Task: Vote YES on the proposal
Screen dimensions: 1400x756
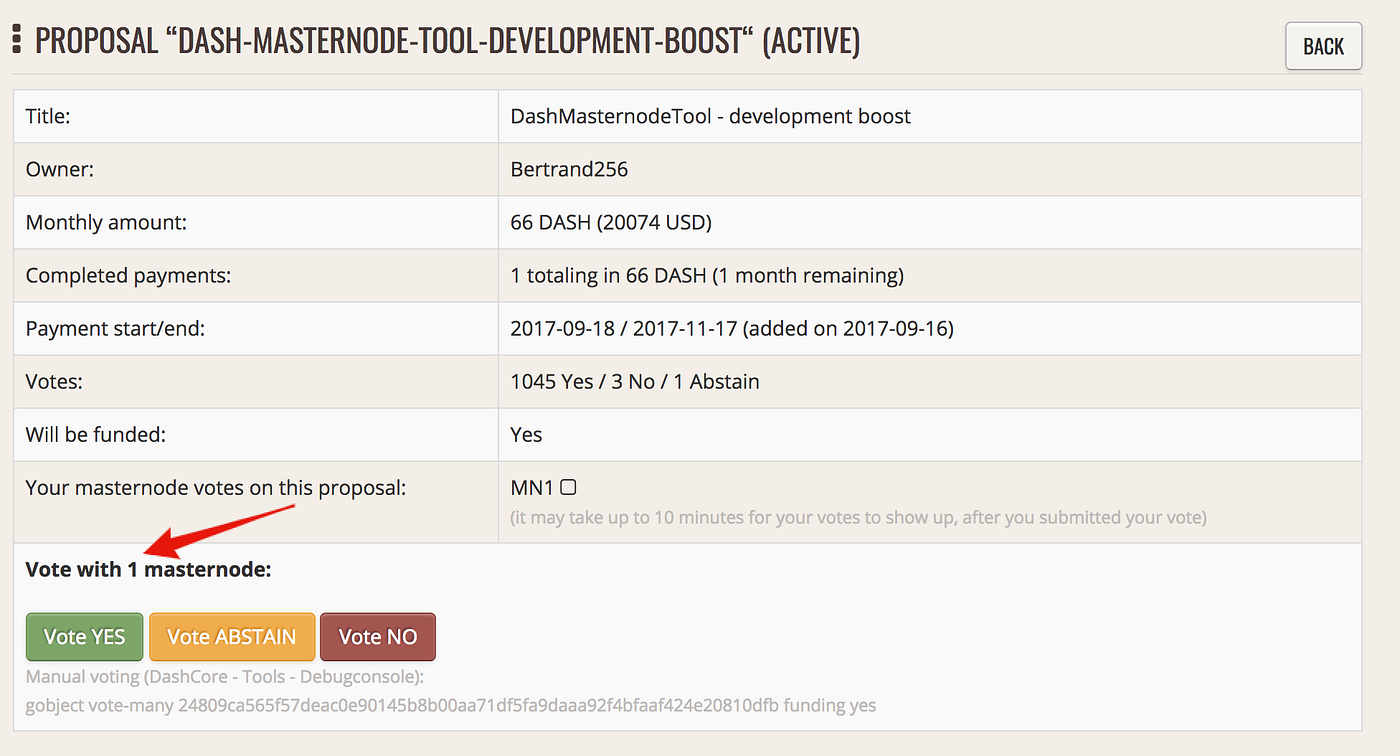Action: pos(84,637)
